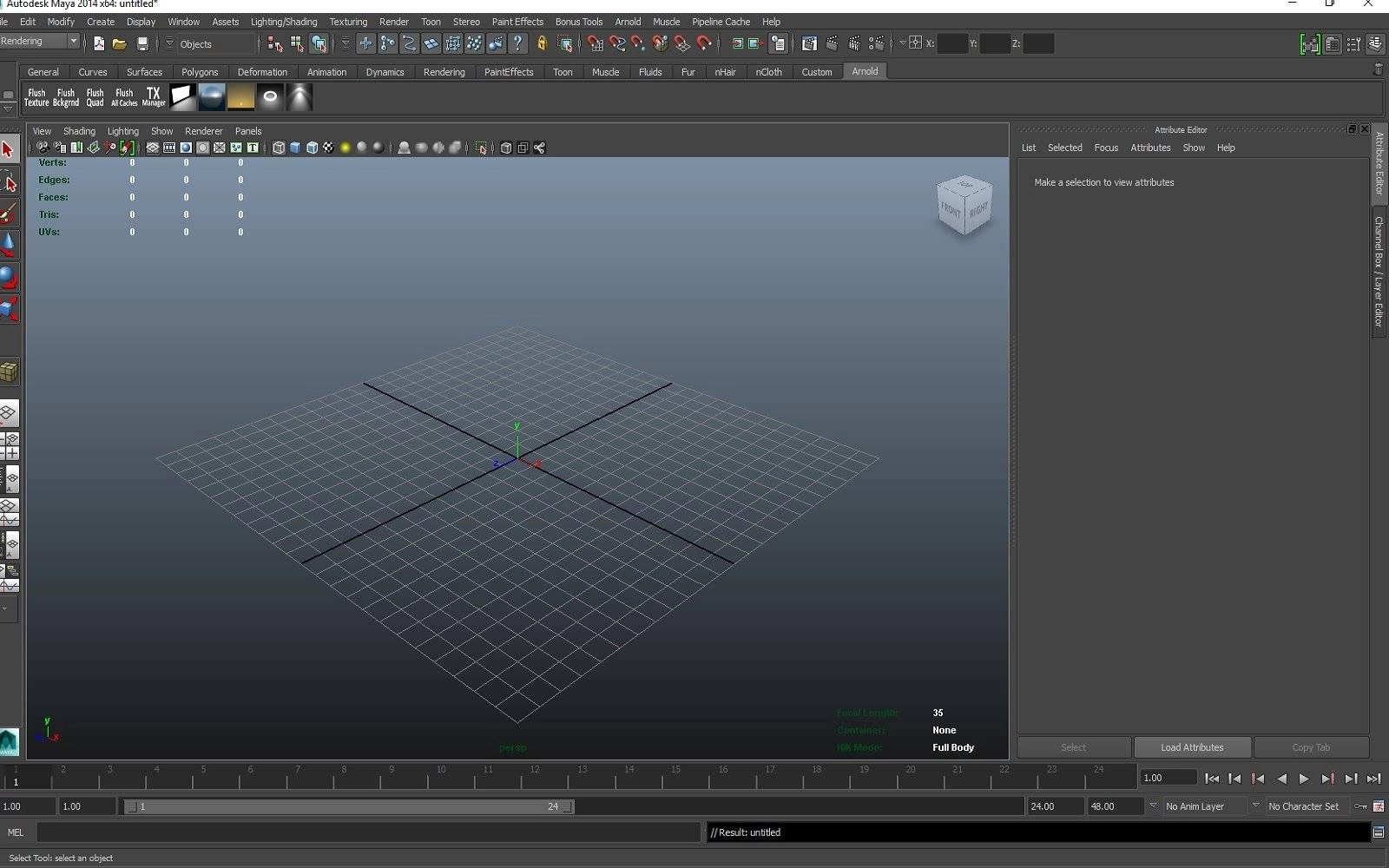
Task: Click the Open Scene folder icon
Action: pyautogui.click(x=120, y=43)
